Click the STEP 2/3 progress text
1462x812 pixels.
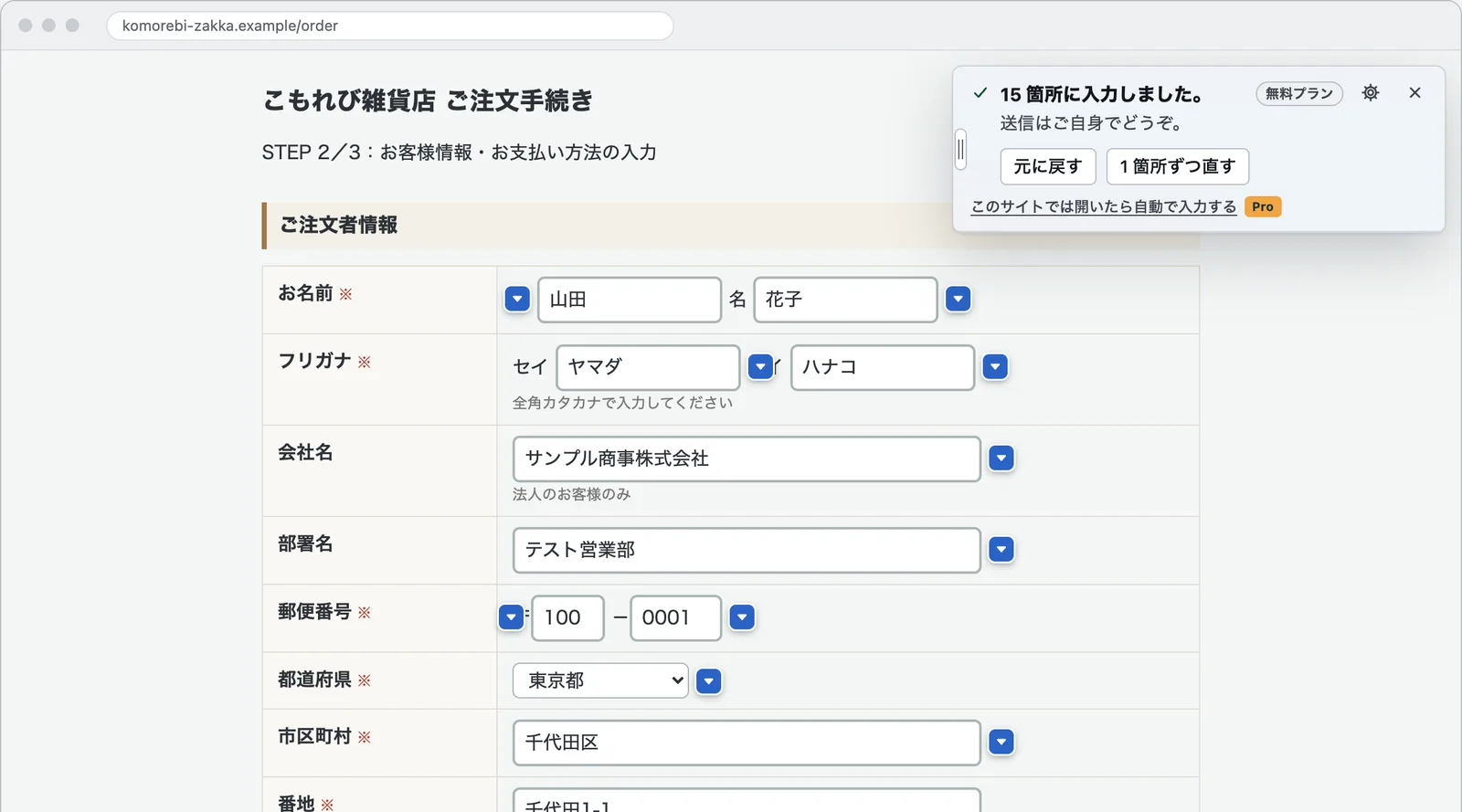pos(459,153)
